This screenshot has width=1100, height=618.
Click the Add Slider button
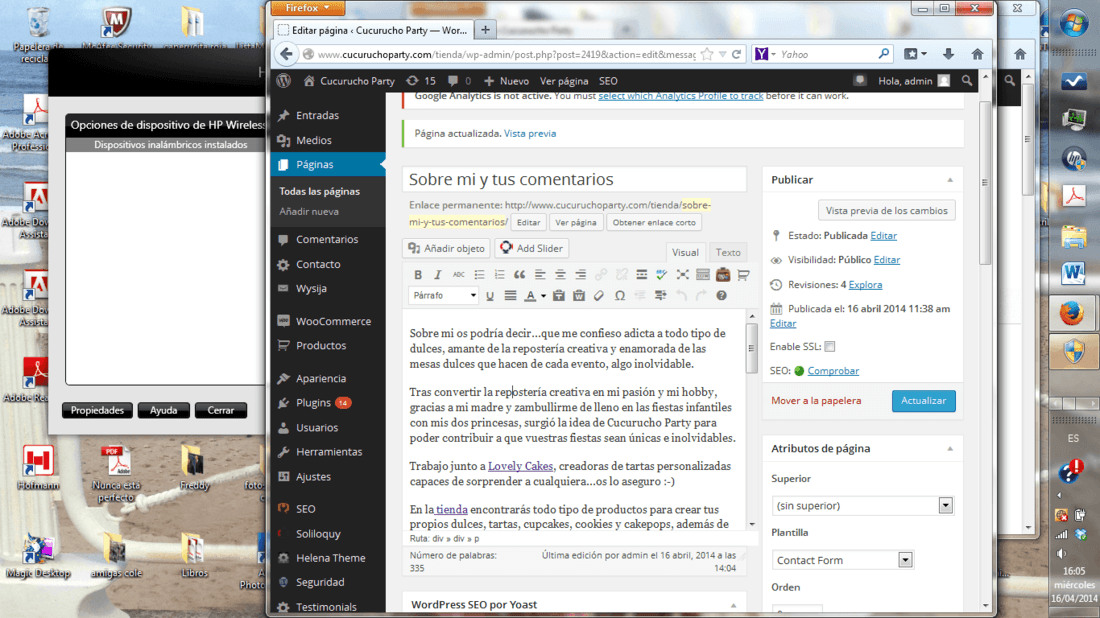click(x=531, y=248)
